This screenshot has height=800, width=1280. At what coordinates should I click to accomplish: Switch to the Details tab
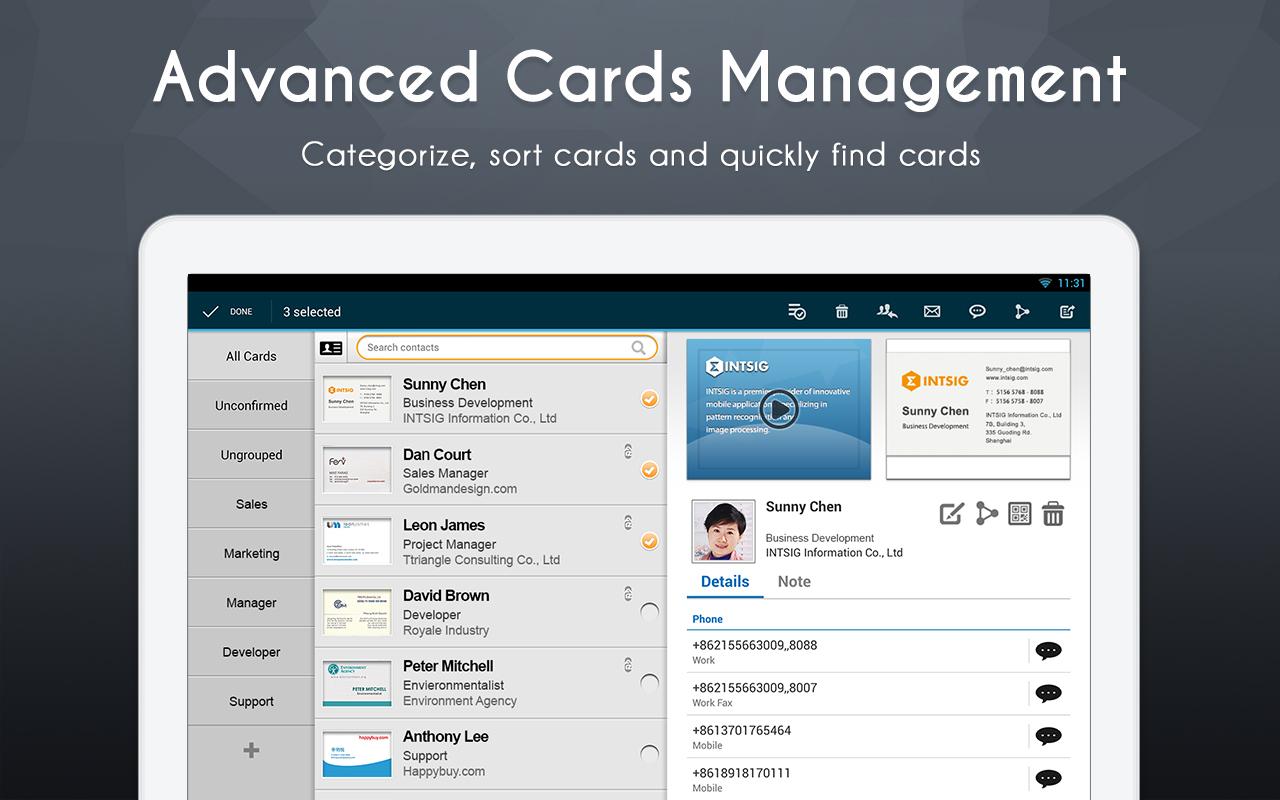click(725, 582)
